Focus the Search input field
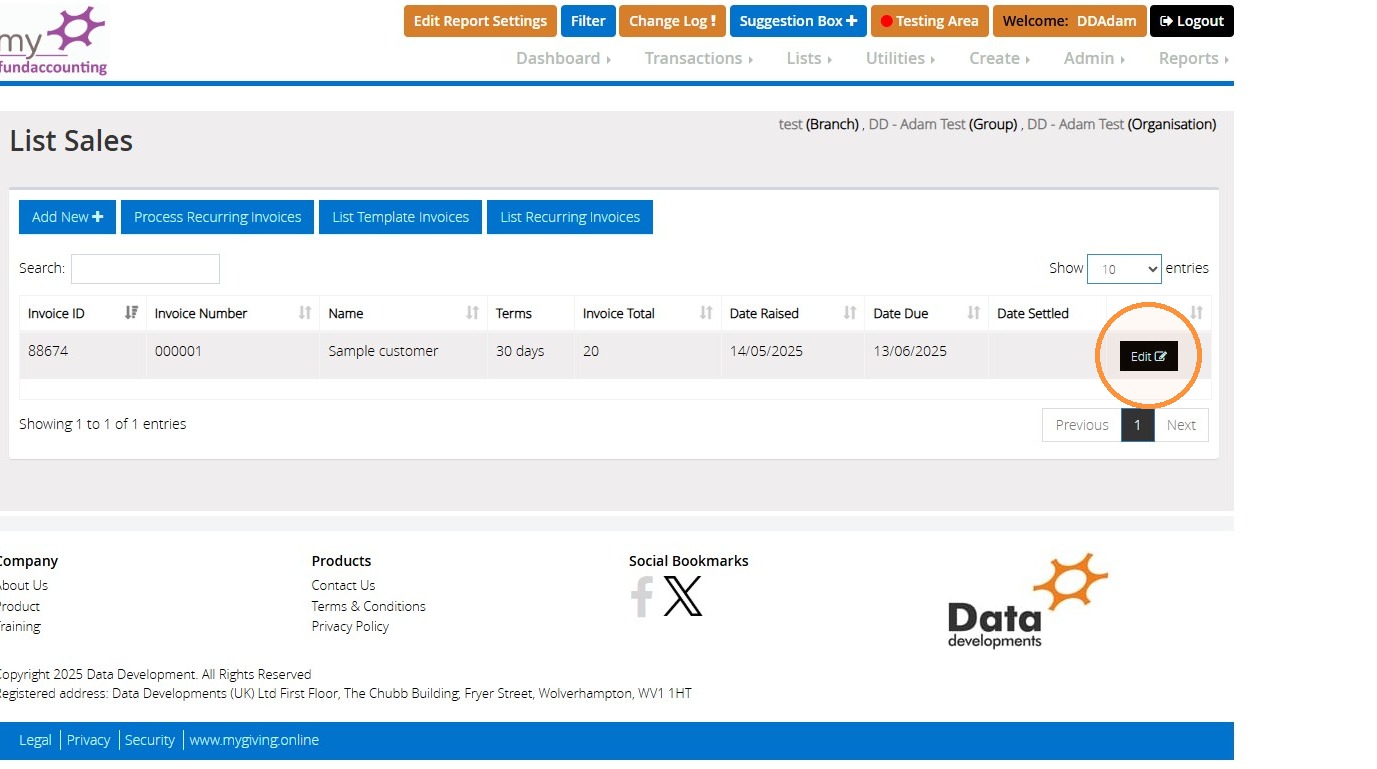The height and width of the screenshot is (769, 1377). coord(145,269)
